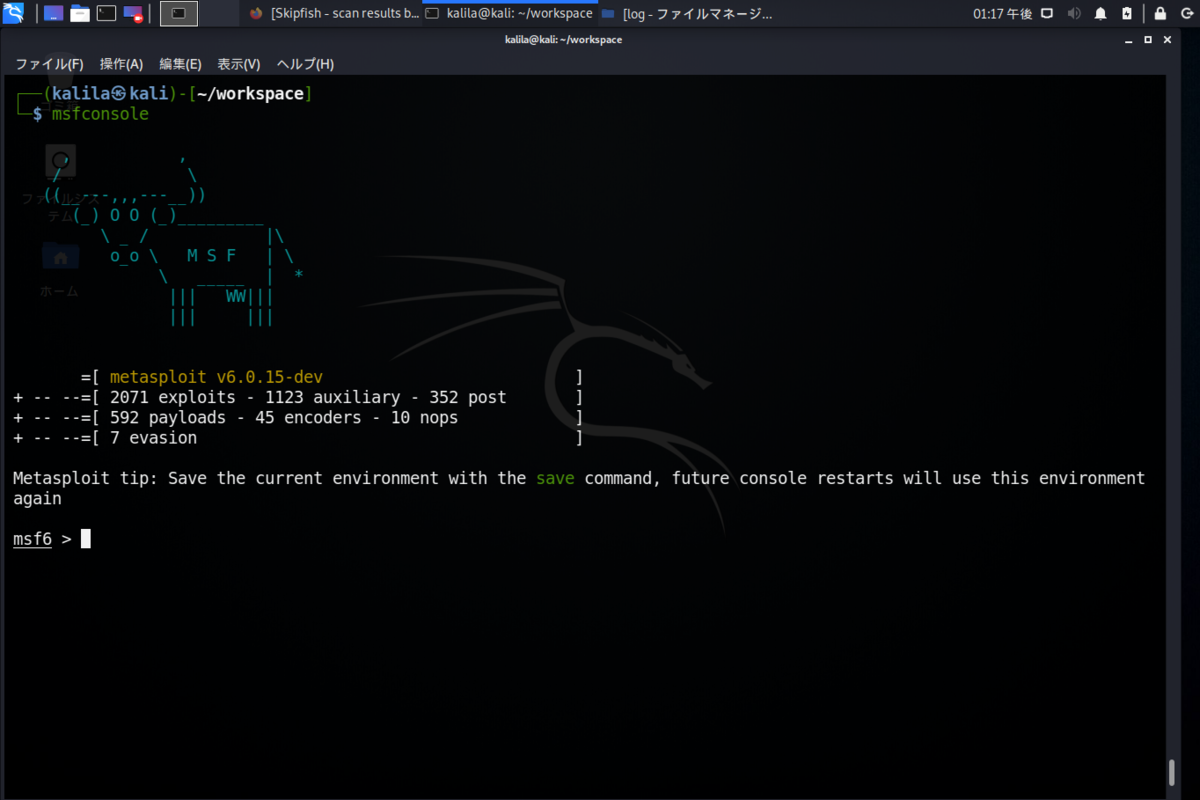
Task: Select the active workspace switcher box
Action: (x=179, y=14)
